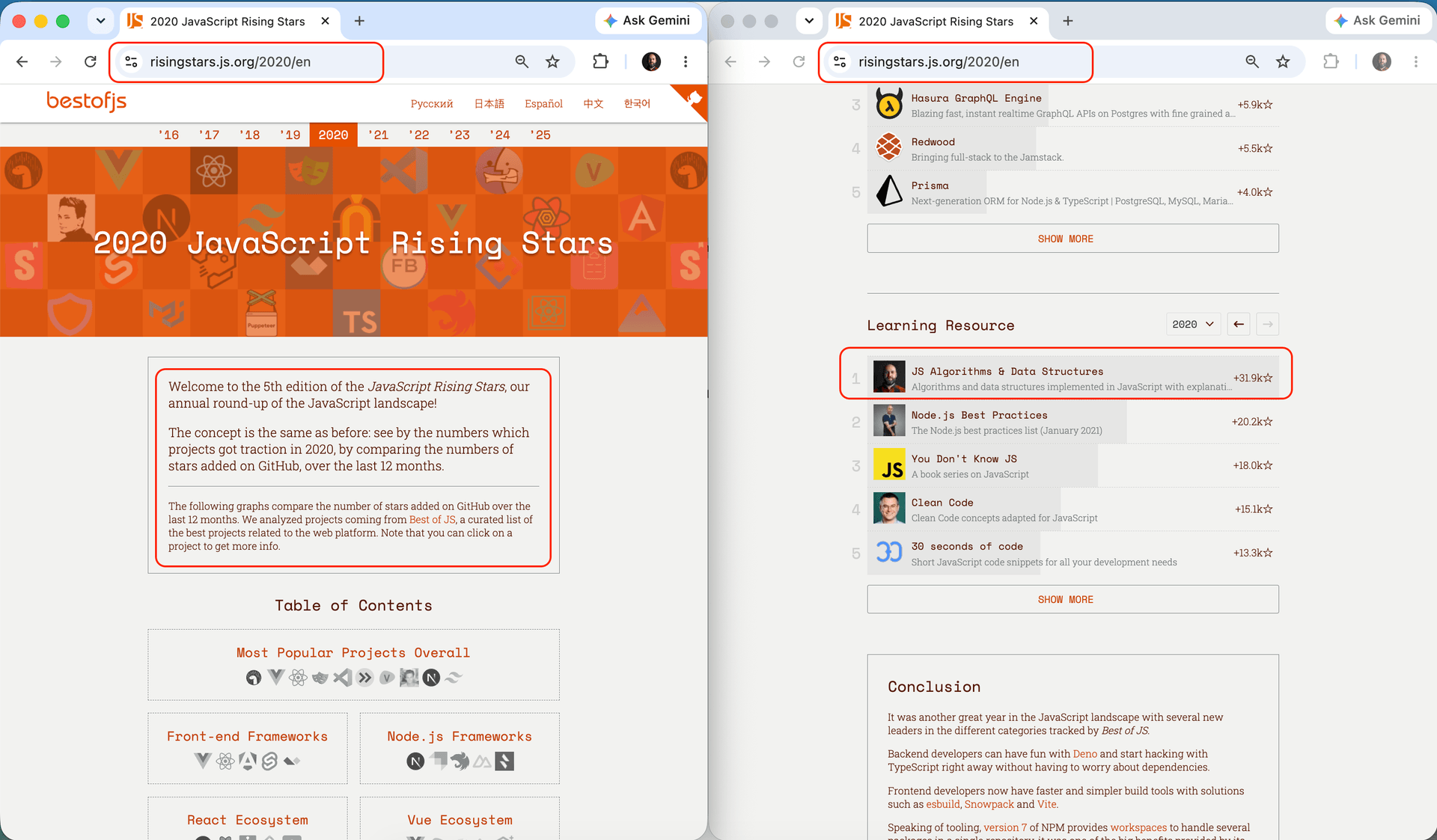Select the '18 year tab

click(x=249, y=135)
